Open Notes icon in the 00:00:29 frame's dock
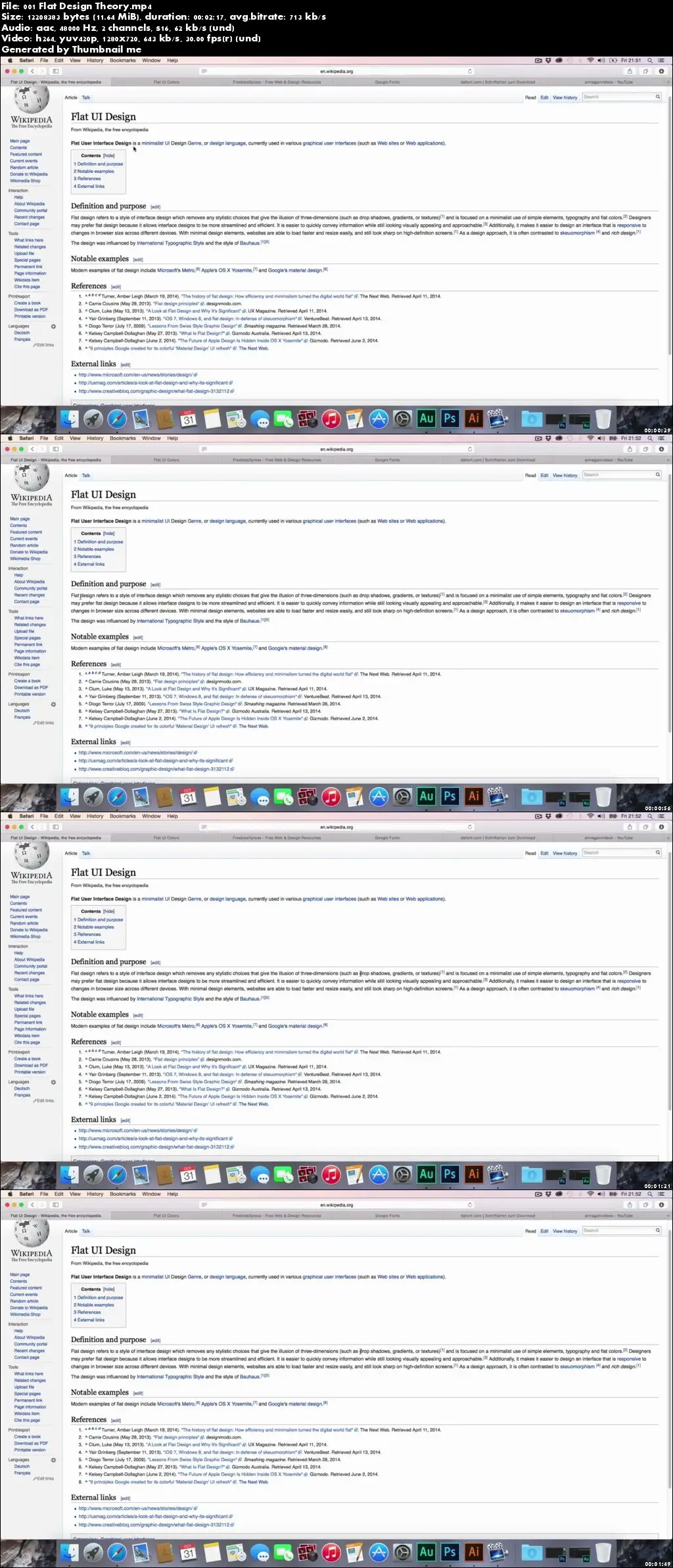Screen dimensions: 673x1568 pyautogui.click(x=212, y=419)
